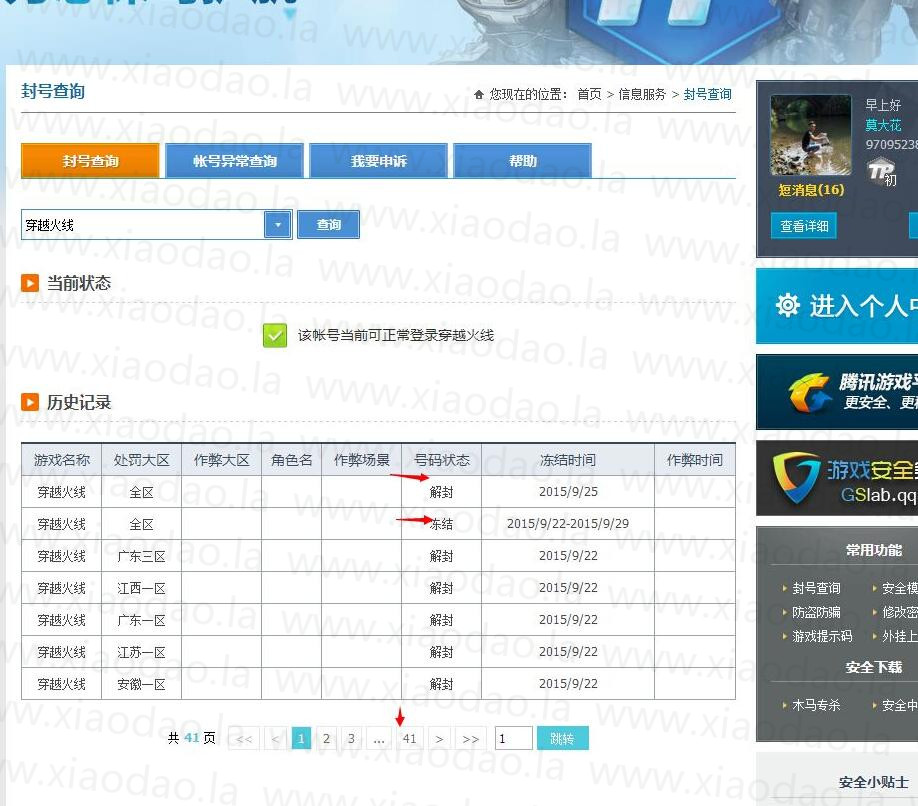This screenshot has height=806, width=918.
Task: Click 封号查询 breadcrumb link
Action: 707,94
